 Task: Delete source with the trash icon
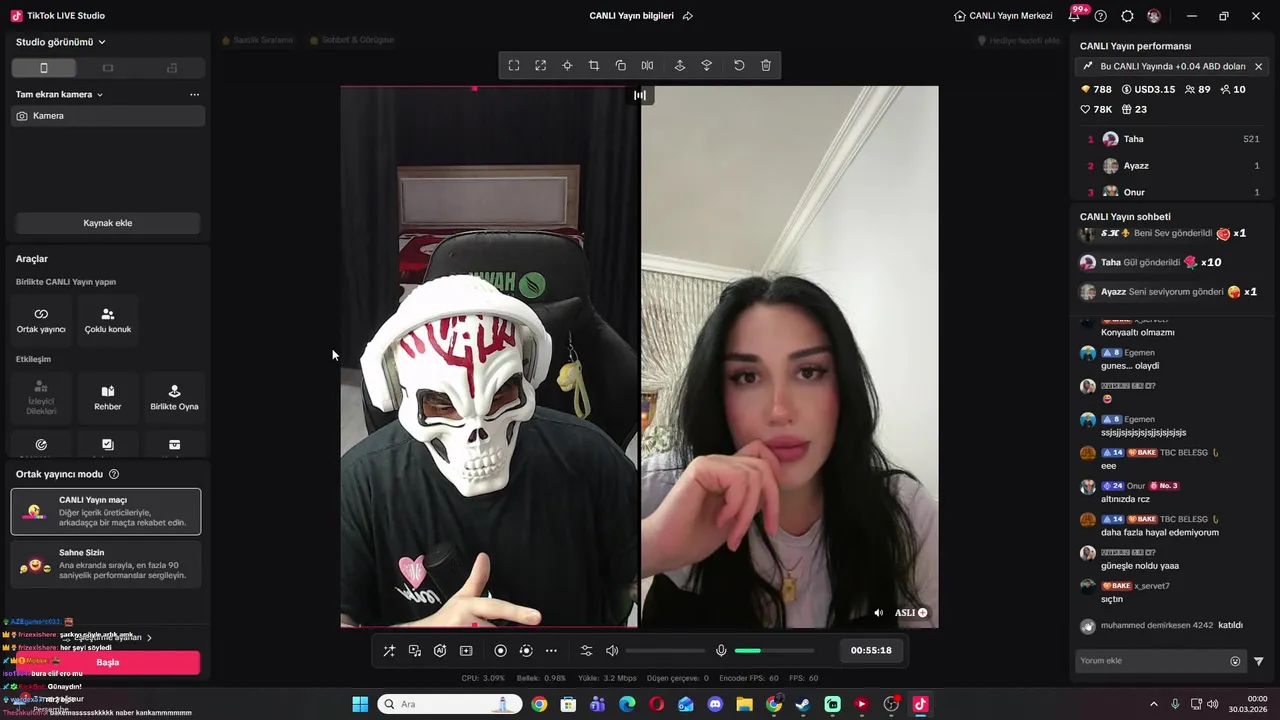pyautogui.click(x=766, y=65)
